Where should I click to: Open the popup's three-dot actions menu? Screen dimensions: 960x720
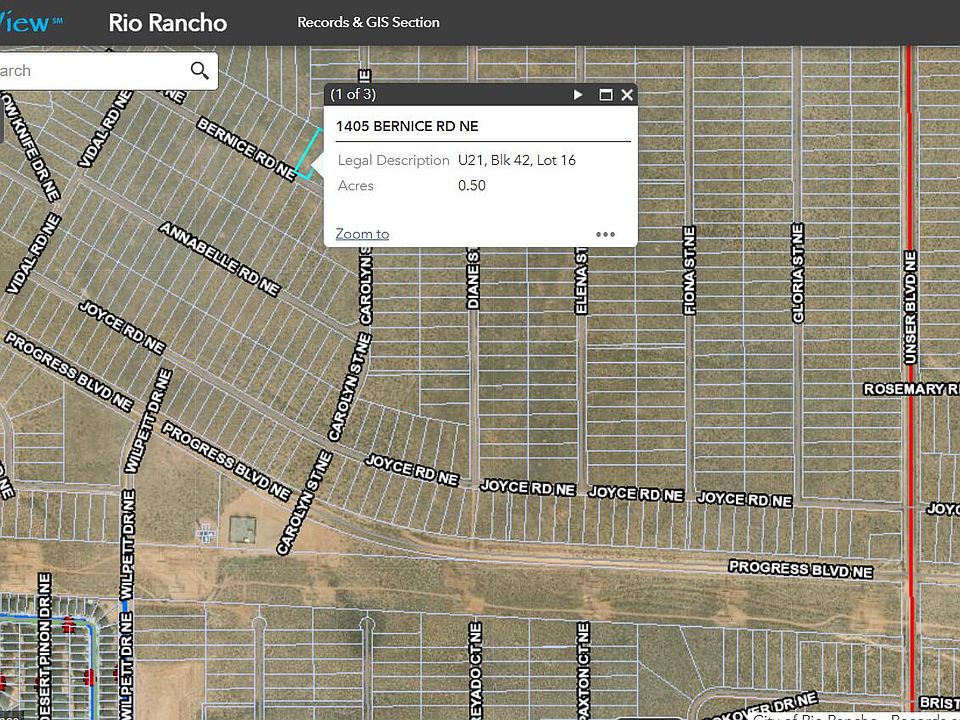tap(605, 234)
